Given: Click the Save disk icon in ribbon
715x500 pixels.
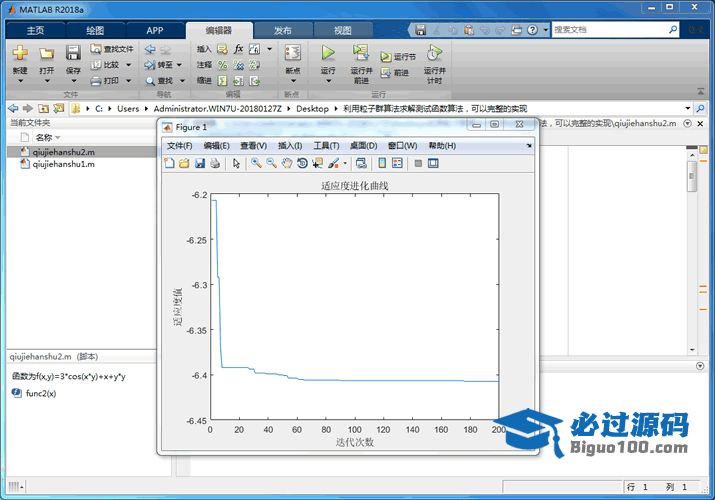Looking at the screenshot, I should [x=73, y=52].
